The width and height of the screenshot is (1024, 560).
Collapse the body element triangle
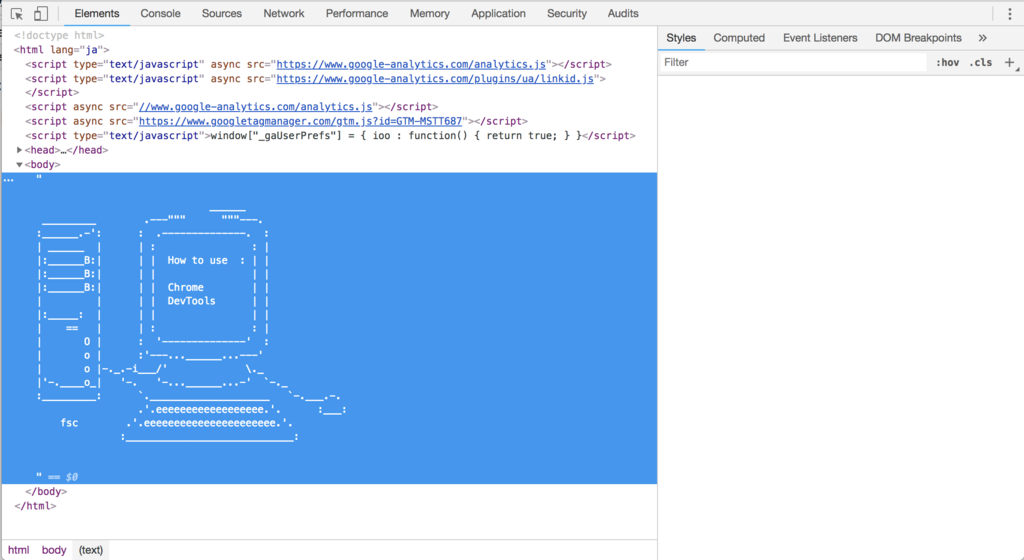pos(20,164)
